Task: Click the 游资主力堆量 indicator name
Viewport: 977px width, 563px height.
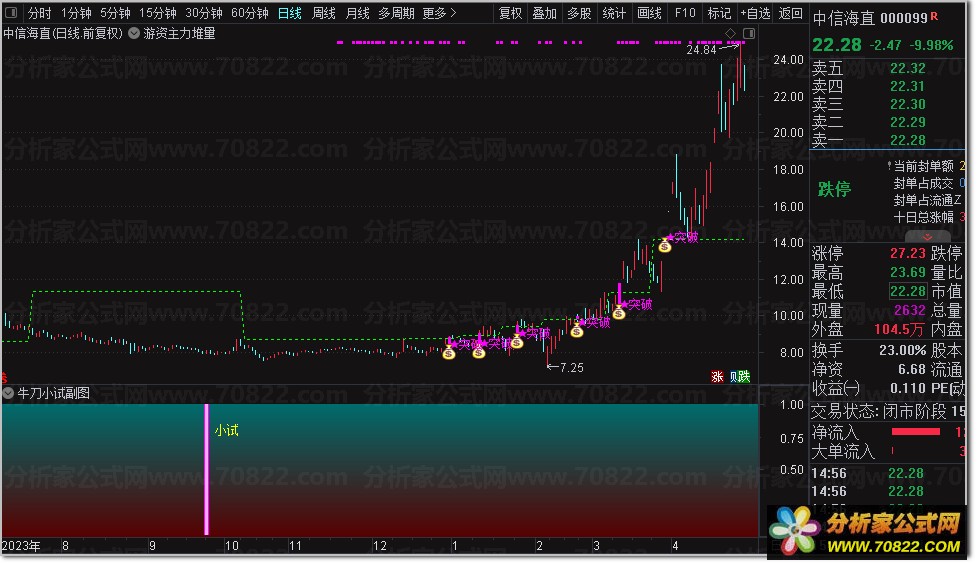Action: coord(179,33)
